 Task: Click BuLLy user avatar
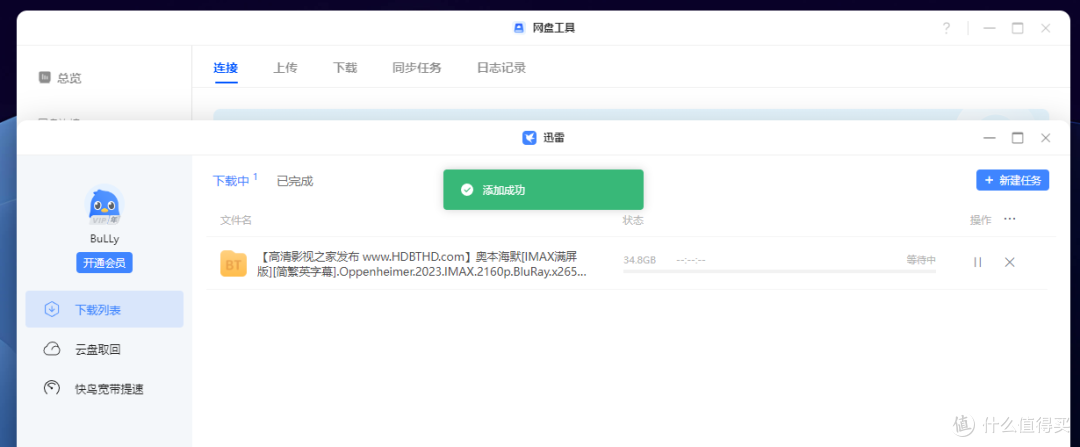click(x=104, y=206)
